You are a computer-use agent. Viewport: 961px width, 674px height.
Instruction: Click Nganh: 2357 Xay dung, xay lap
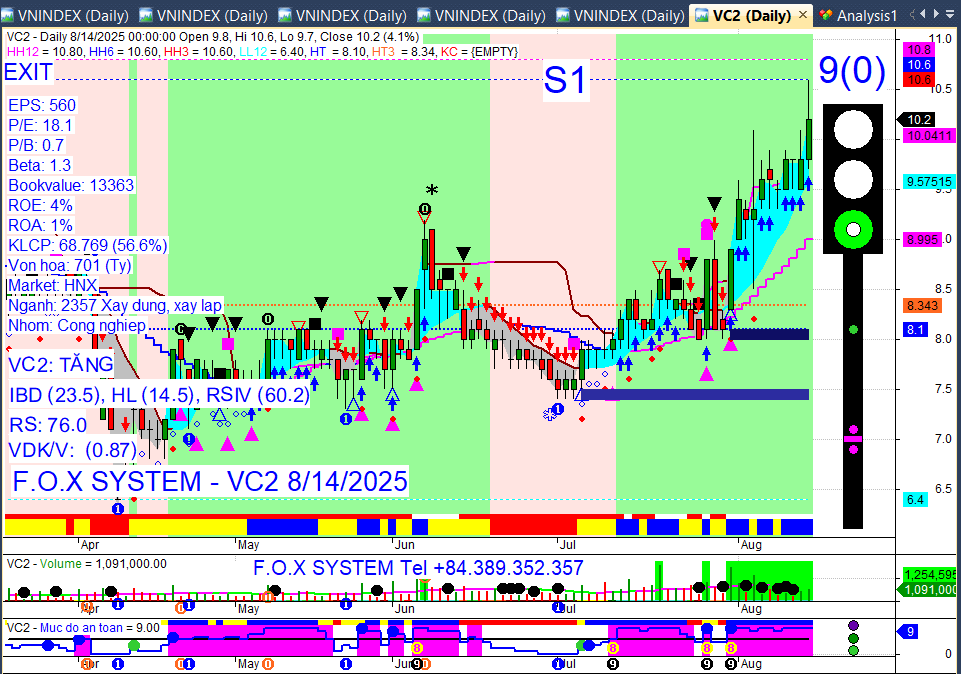(x=115, y=306)
